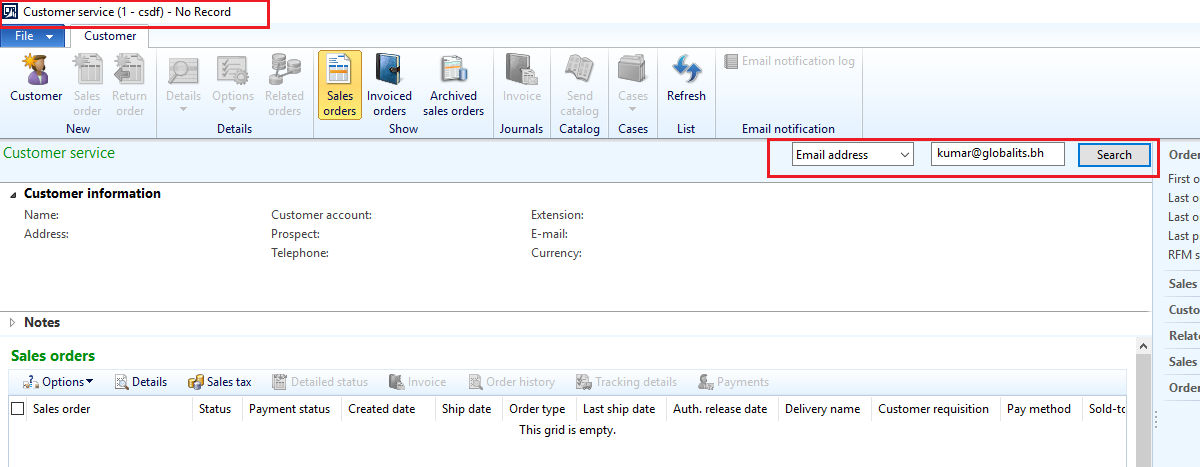The image size is (1200, 467).
Task: Click the vertical scrollbar up arrow
Action: click(1144, 345)
